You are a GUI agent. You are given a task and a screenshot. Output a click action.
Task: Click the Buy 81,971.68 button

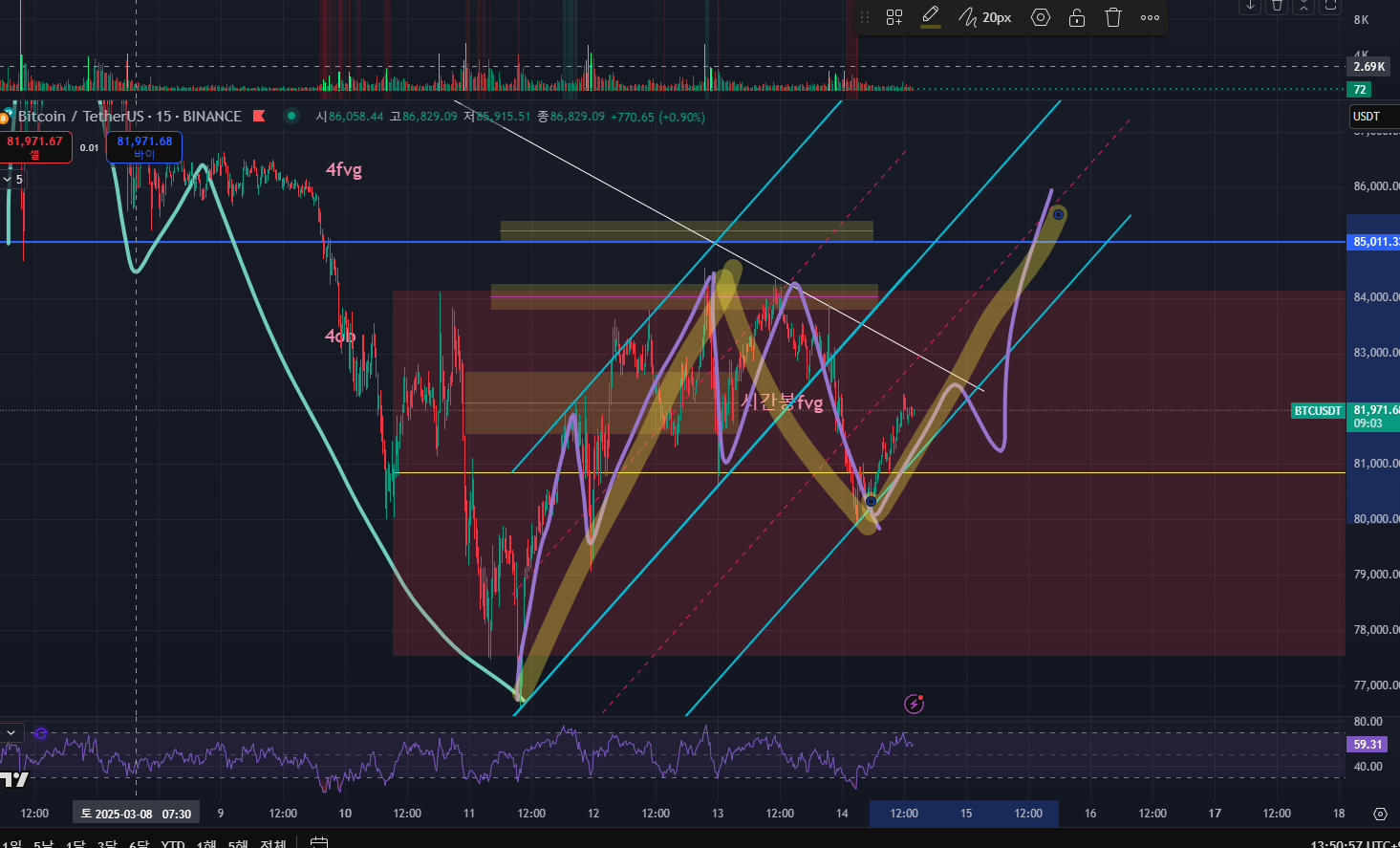click(144, 147)
